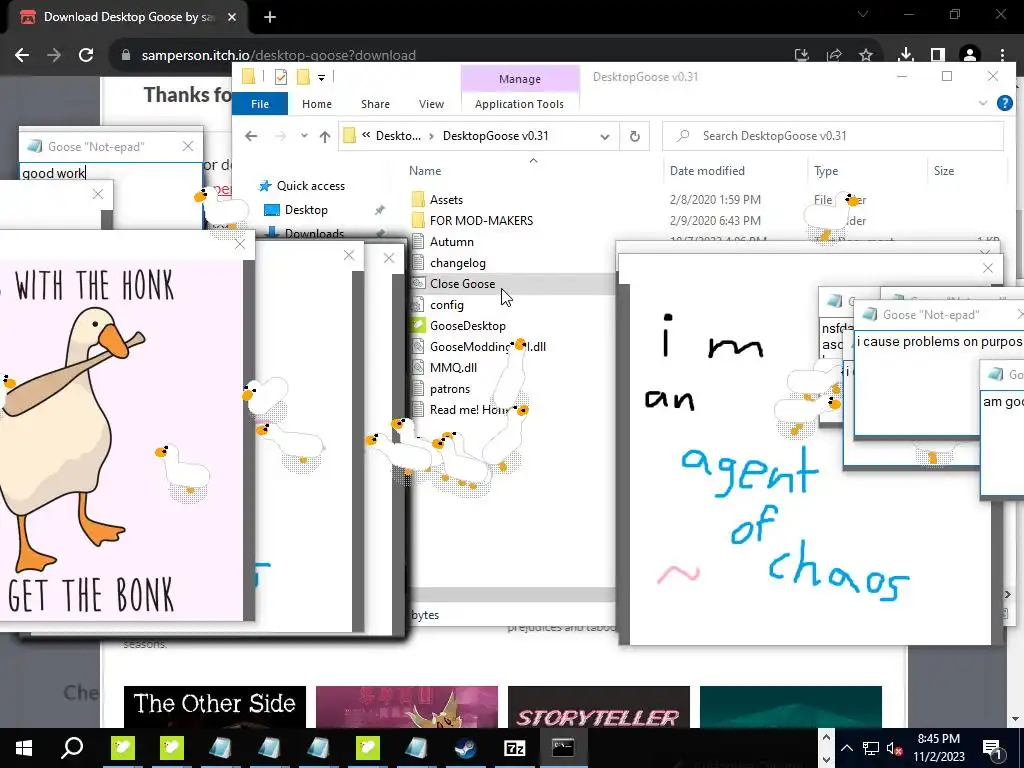Click the properties checkmark icon in Explorer title bar
This screenshot has width=1024, height=768.
(x=281, y=77)
